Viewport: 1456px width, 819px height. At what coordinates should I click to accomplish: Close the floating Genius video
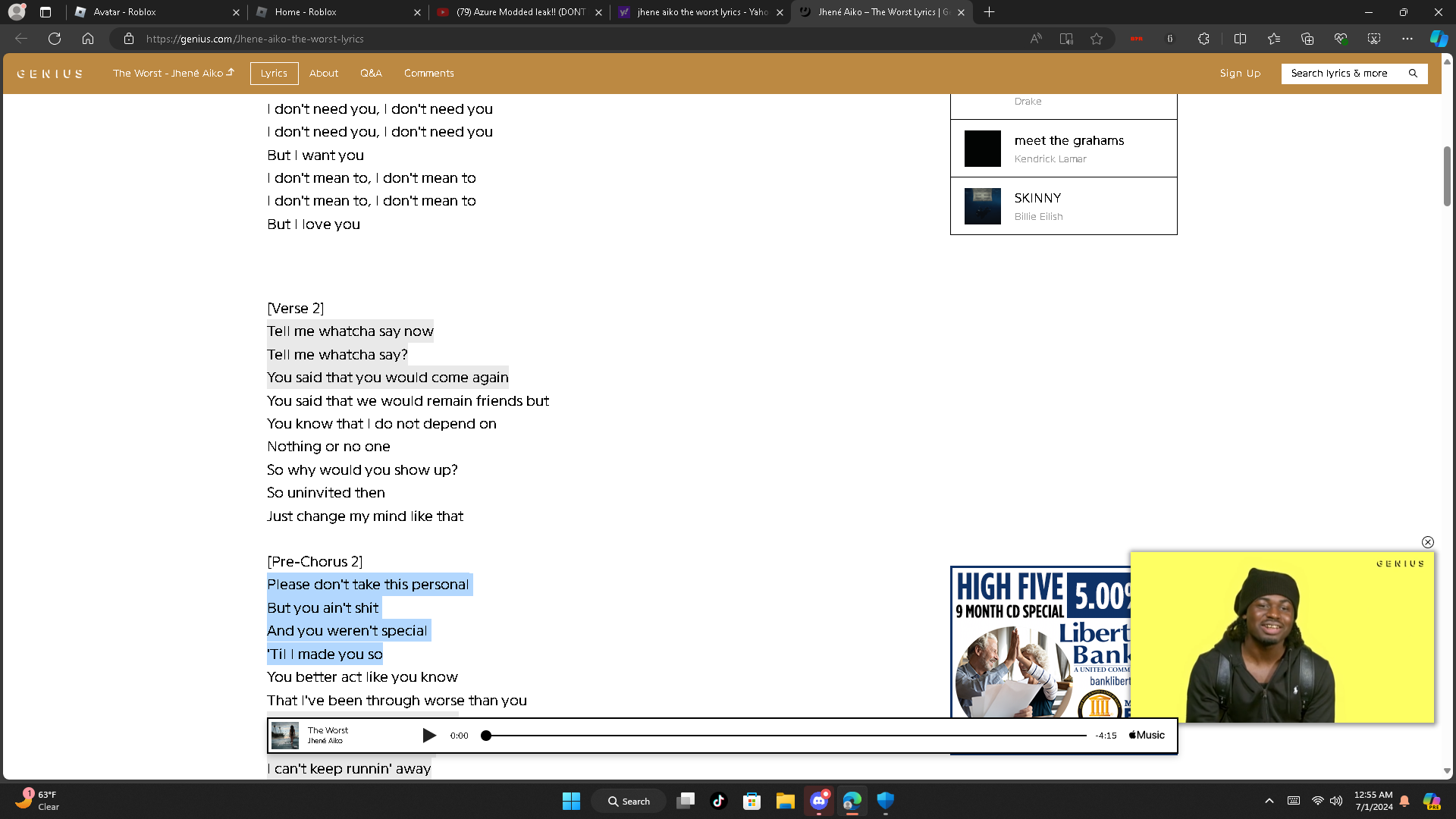(x=1428, y=542)
